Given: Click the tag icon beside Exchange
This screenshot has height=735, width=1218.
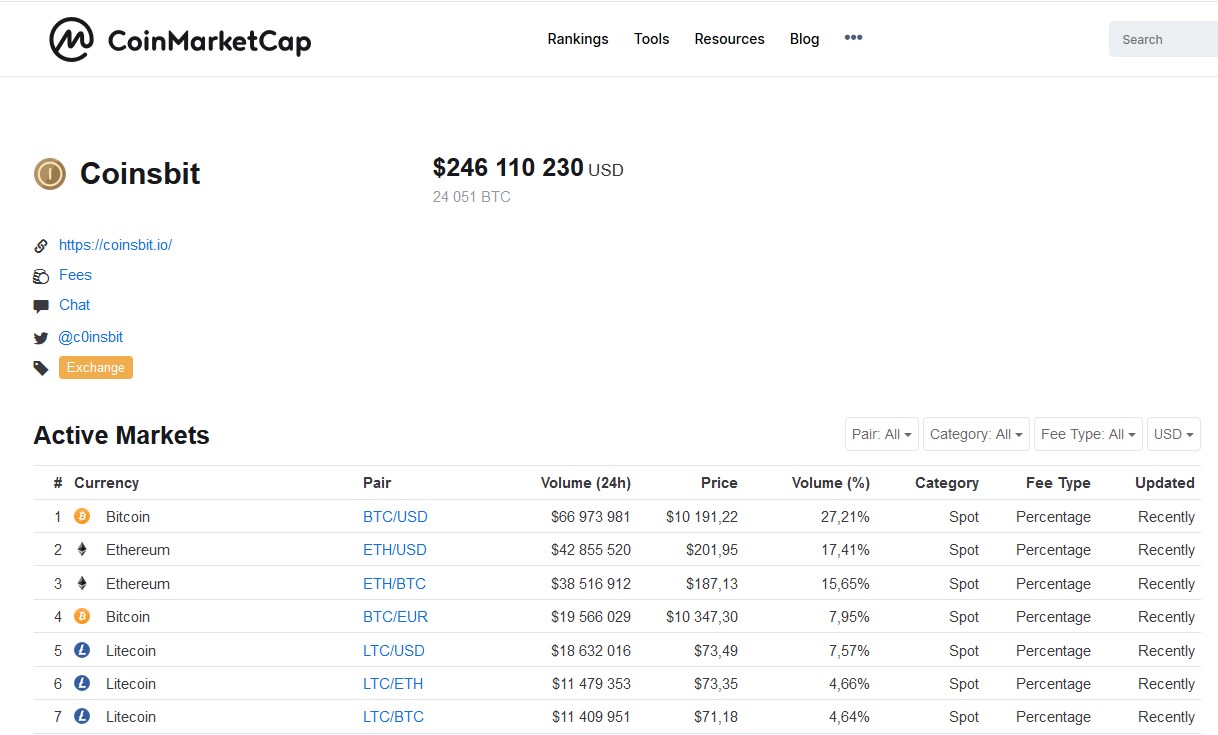Looking at the screenshot, I should (41, 368).
